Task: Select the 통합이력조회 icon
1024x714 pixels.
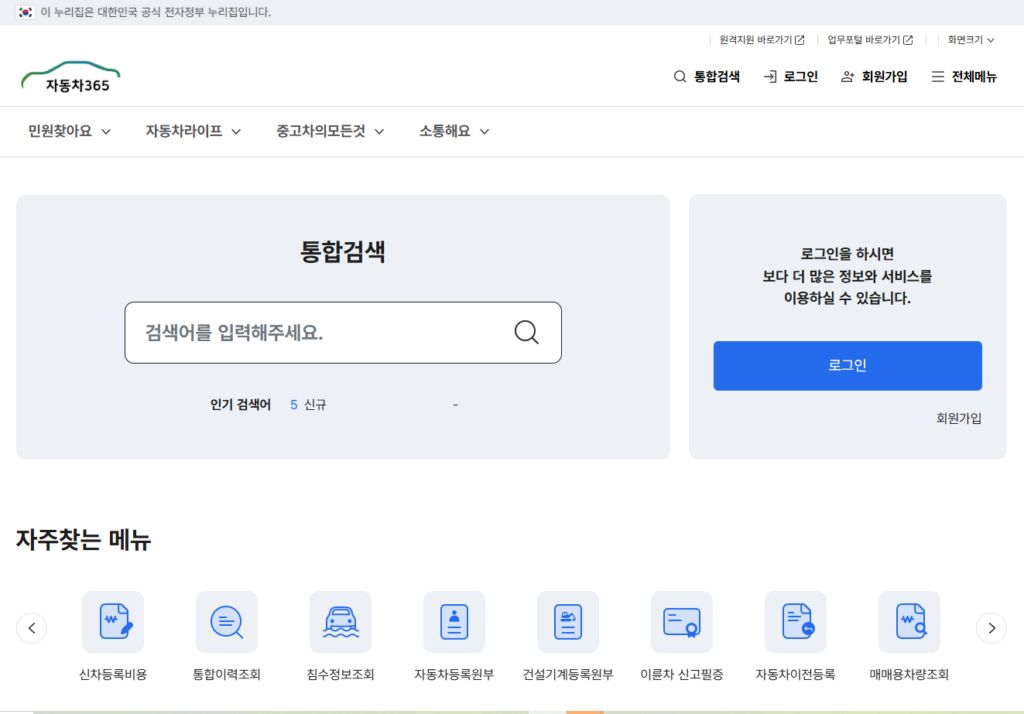Action: (x=226, y=621)
